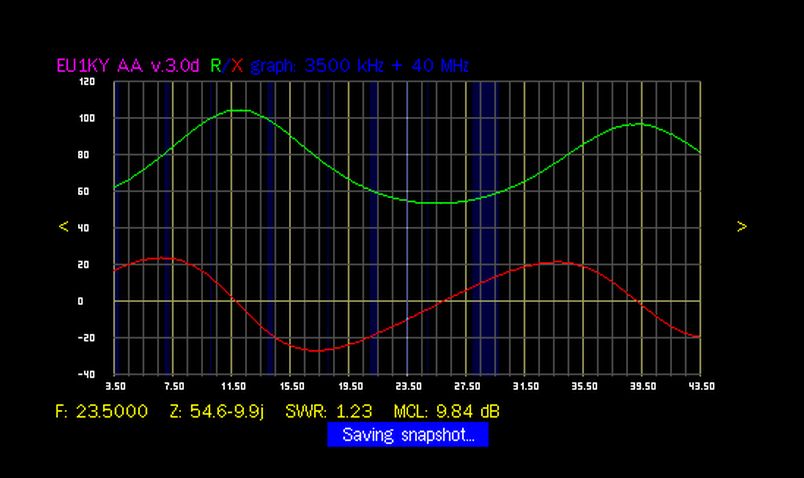Click the 23.50 label on the frequency axis
Viewport: 804px width, 478px height.
pos(408,385)
